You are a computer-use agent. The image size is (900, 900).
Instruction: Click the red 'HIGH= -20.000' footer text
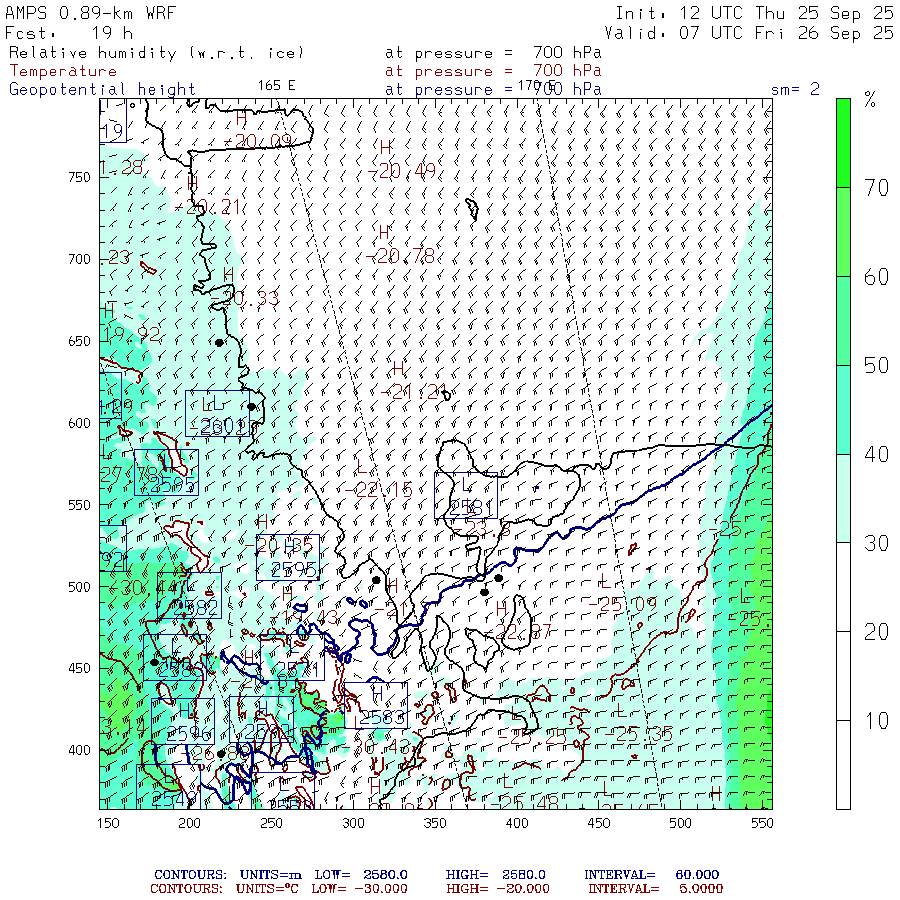tap(498, 889)
